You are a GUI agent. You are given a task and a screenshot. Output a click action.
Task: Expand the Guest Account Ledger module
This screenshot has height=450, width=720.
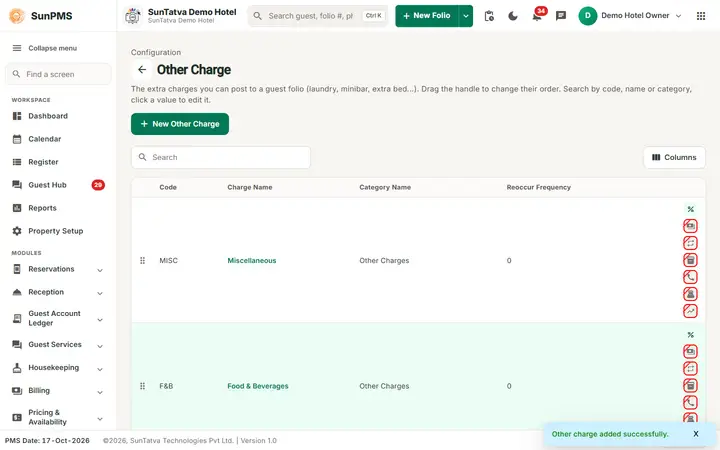click(100, 320)
